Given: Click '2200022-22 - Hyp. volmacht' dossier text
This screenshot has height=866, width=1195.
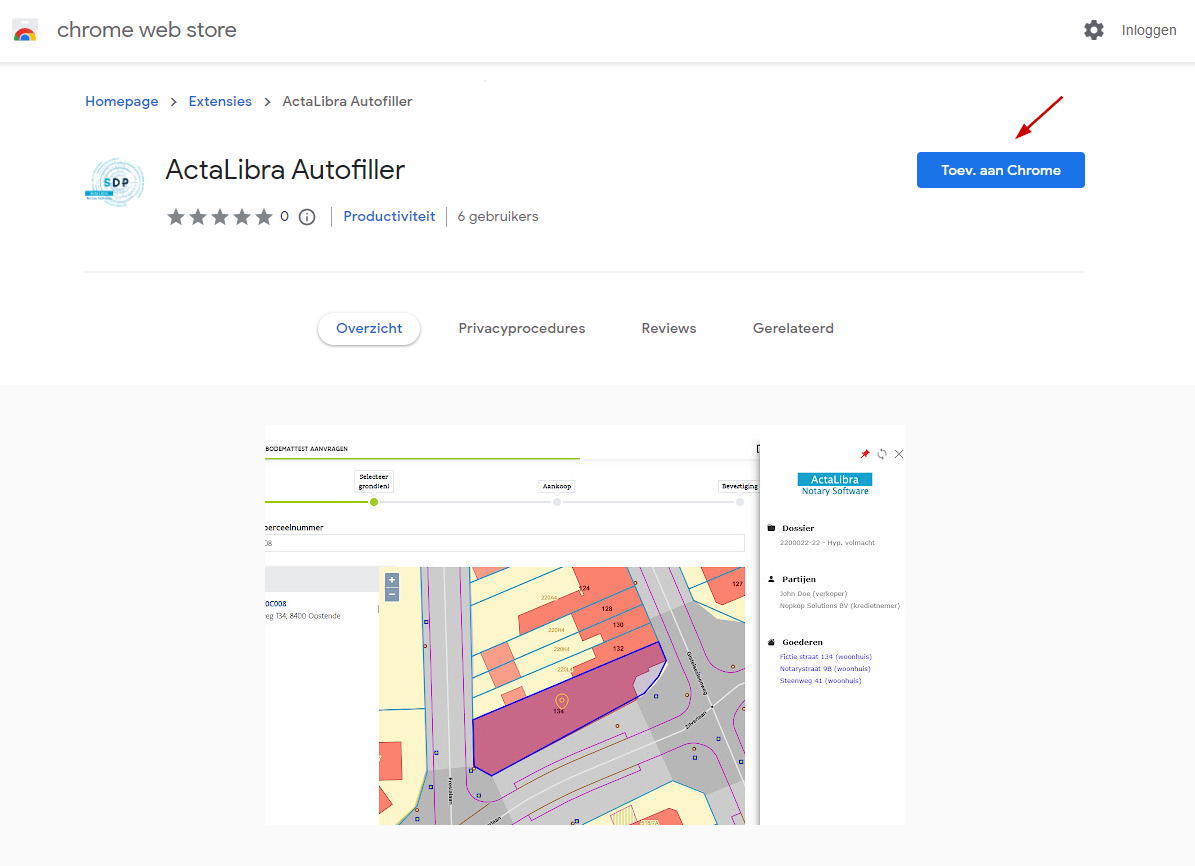Looking at the screenshot, I should tap(827, 543).
